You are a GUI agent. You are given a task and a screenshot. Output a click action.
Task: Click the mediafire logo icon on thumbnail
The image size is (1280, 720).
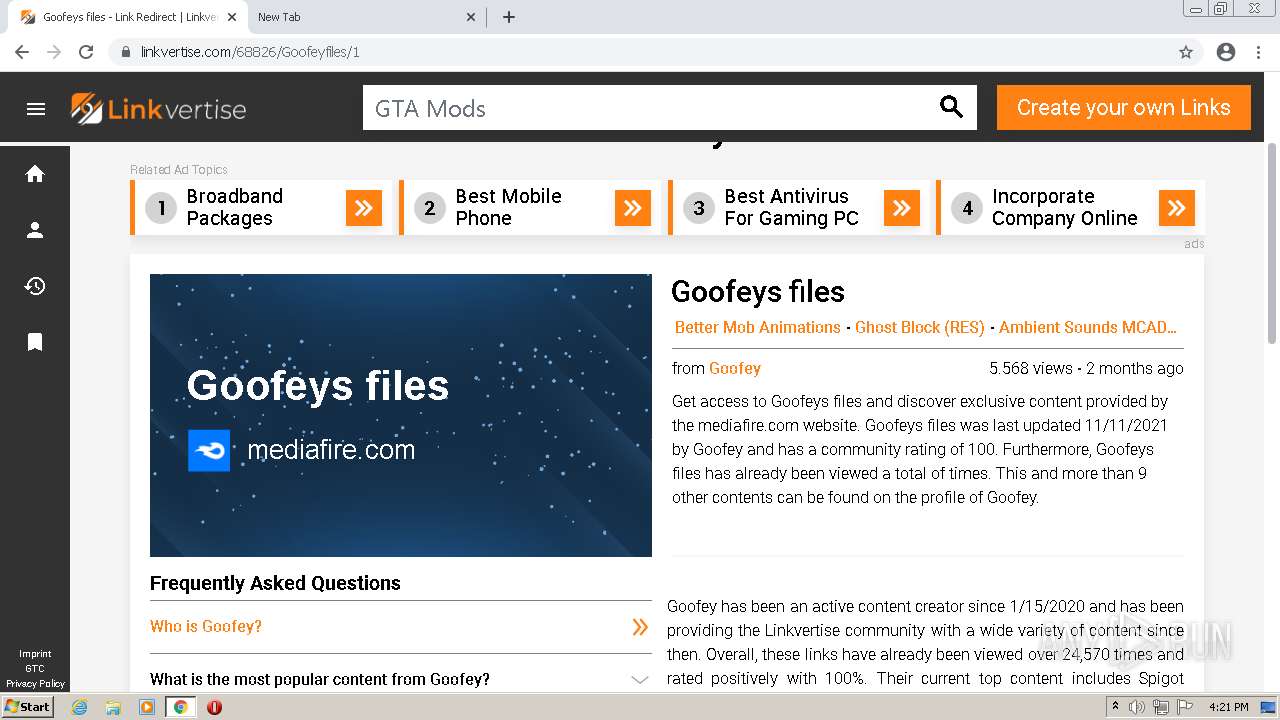coord(209,451)
